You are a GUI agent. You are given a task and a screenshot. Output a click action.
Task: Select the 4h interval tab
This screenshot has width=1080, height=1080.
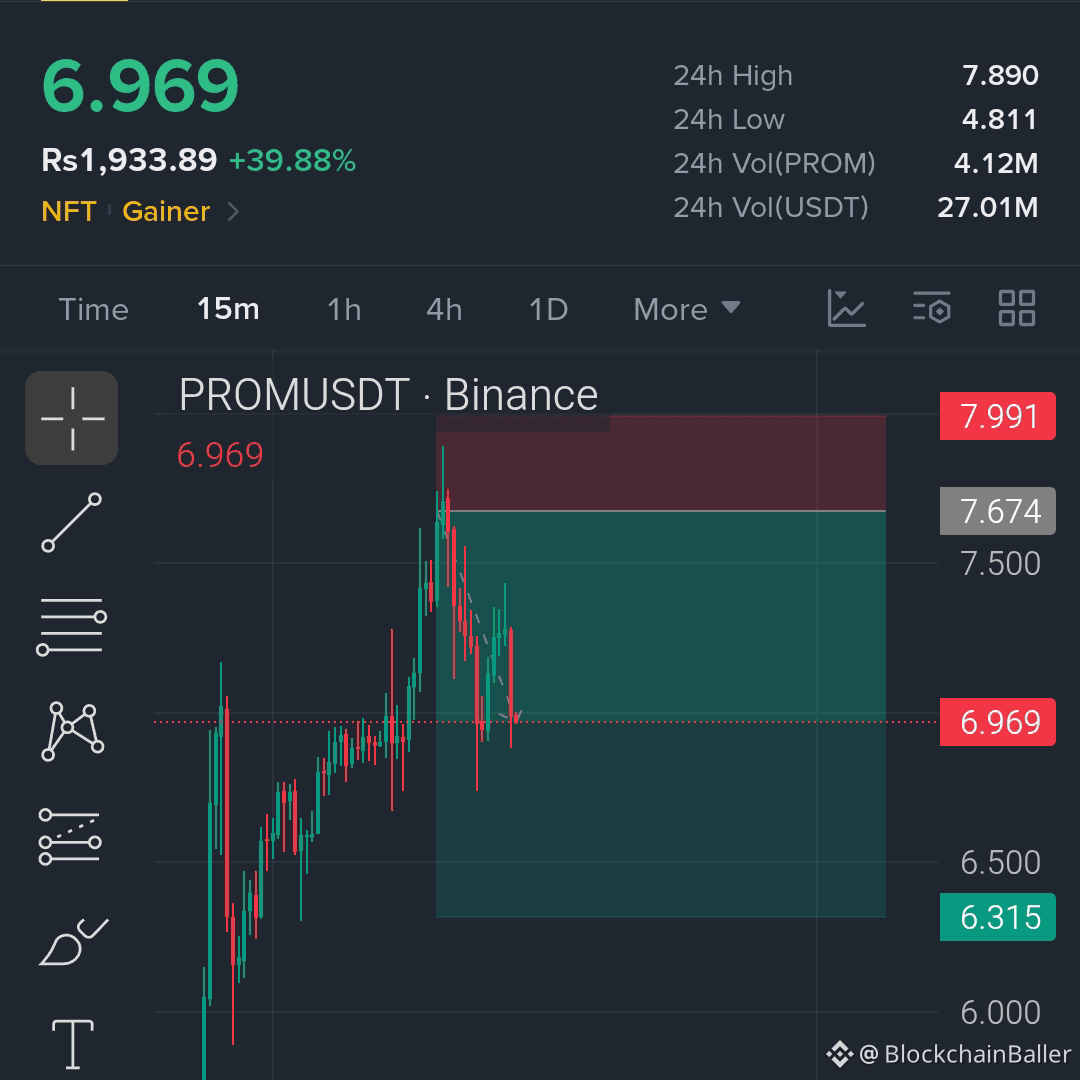pyautogui.click(x=444, y=309)
